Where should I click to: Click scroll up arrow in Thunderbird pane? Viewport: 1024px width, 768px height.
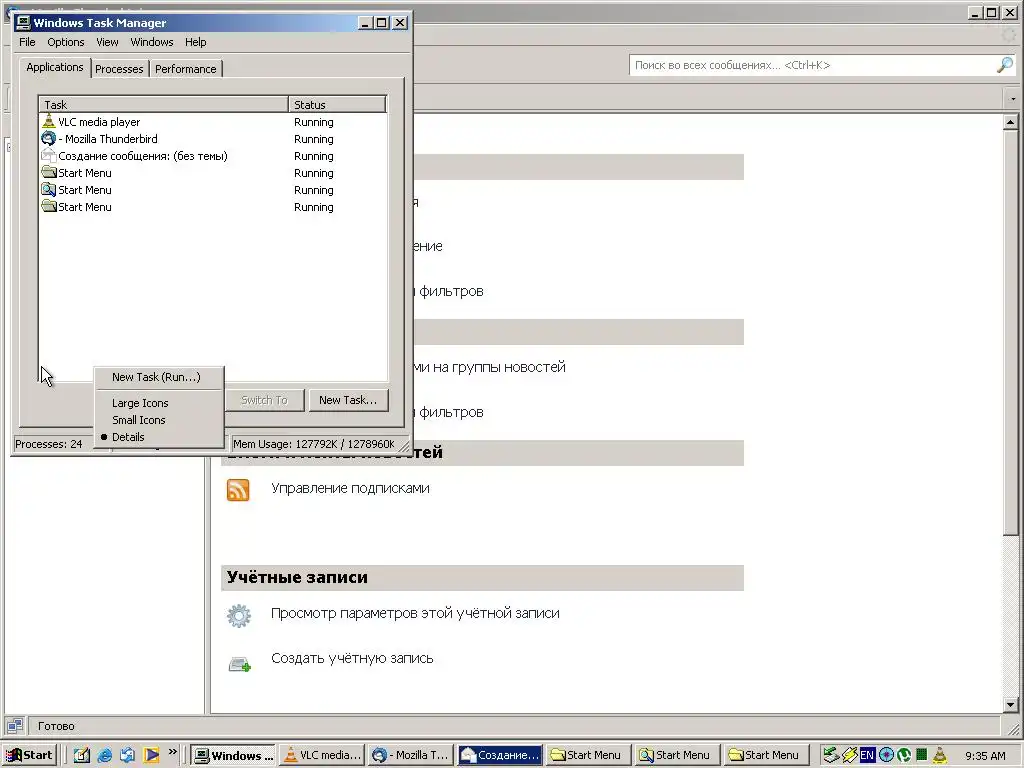(1010, 122)
